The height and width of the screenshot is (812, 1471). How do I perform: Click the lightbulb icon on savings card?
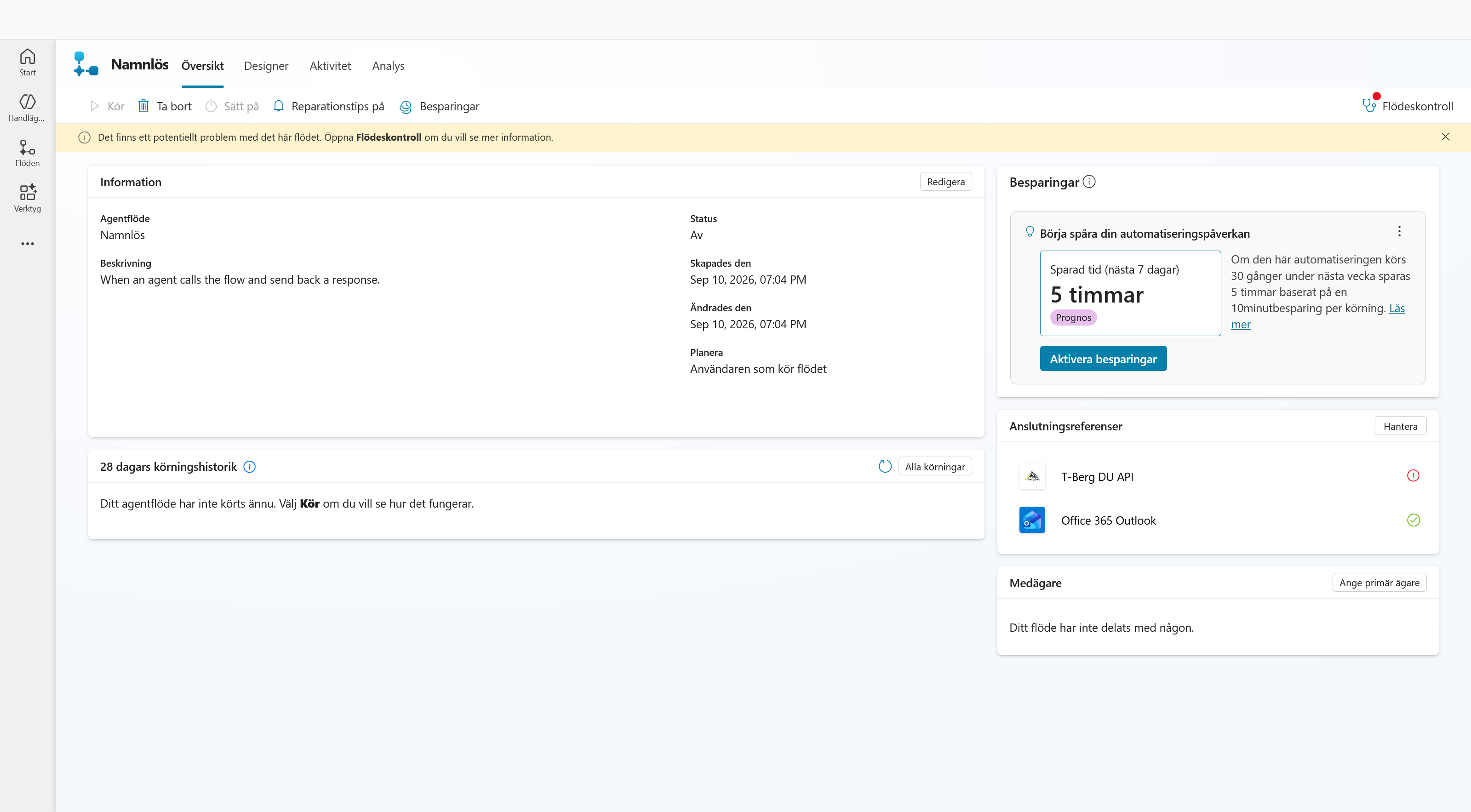[x=1030, y=231]
